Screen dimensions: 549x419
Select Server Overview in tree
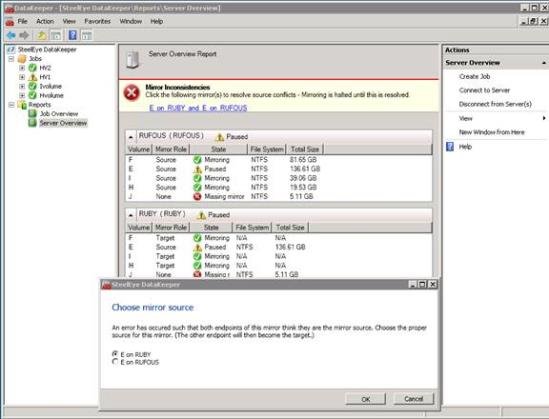(x=63, y=123)
